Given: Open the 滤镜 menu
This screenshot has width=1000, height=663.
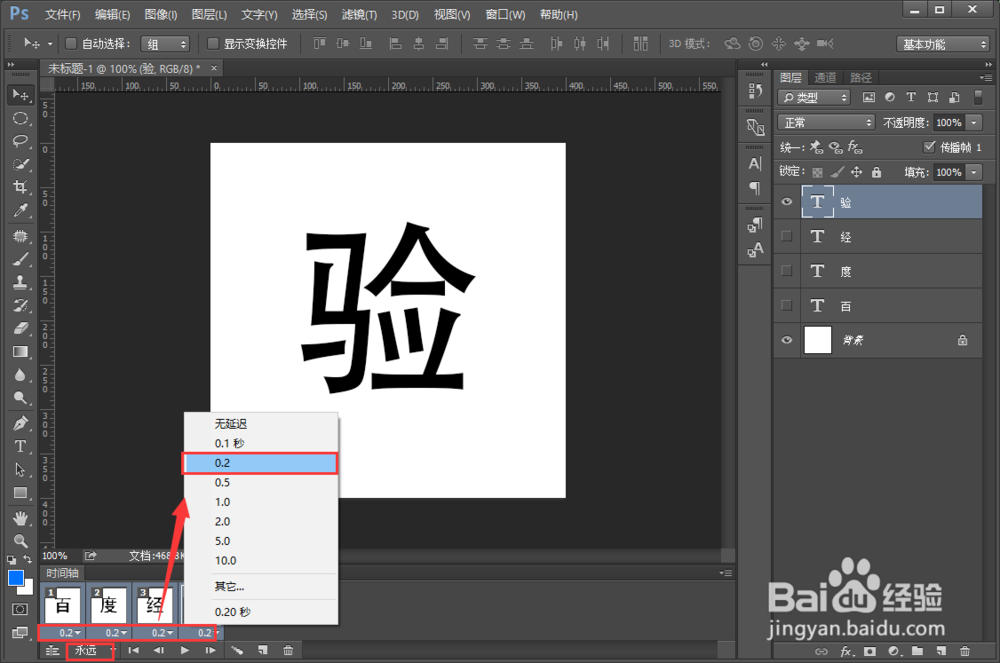Looking at the screenshot, I should point(358,14).
